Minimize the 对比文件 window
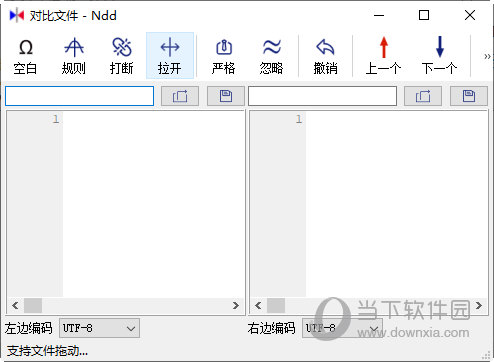 click(x=379, y=15)
